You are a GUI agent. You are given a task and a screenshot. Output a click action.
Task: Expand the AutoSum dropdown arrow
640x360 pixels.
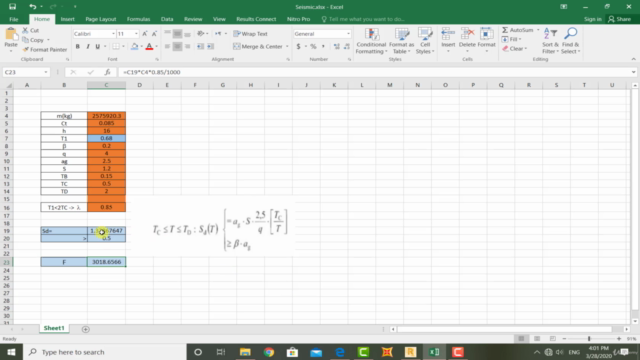[x=538, y=30]
